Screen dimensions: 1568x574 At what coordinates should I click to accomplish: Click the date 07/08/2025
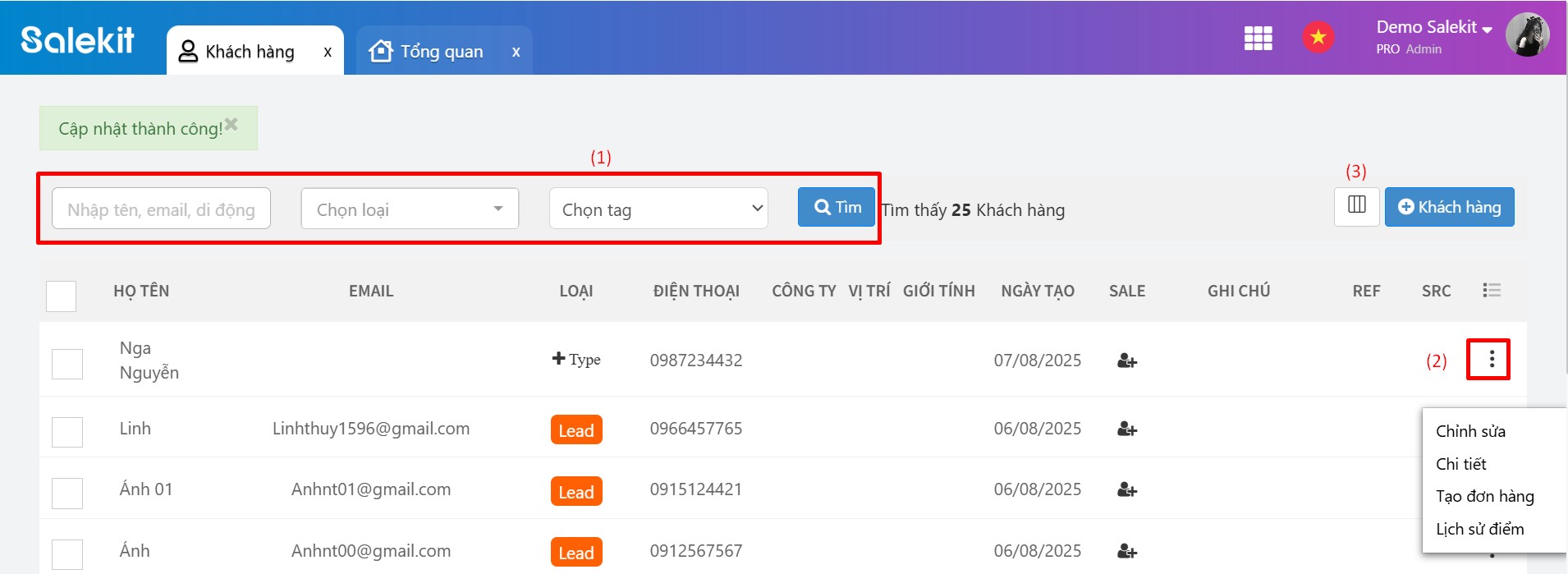1038,360
